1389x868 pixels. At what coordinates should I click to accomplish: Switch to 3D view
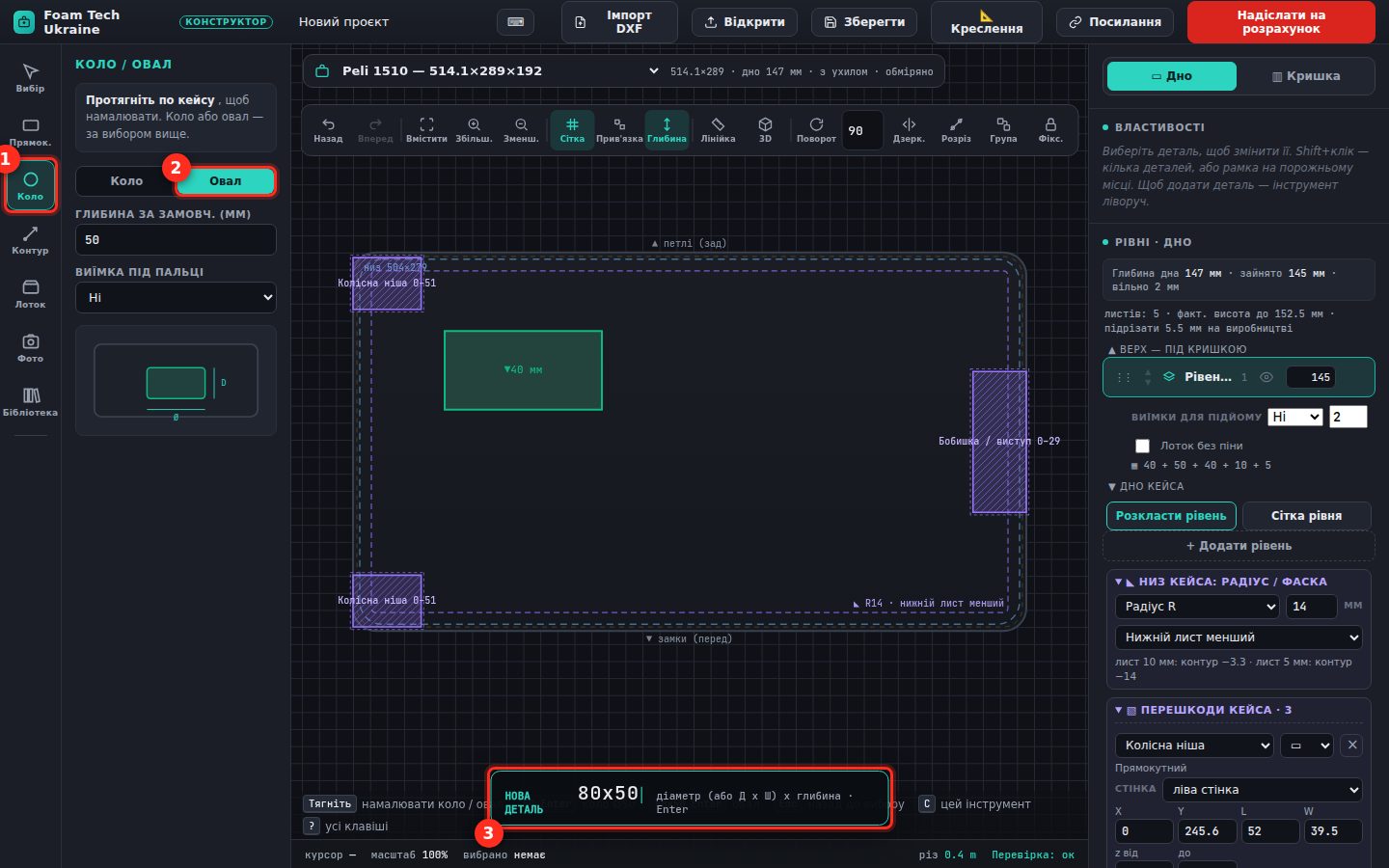click(765, 130)
